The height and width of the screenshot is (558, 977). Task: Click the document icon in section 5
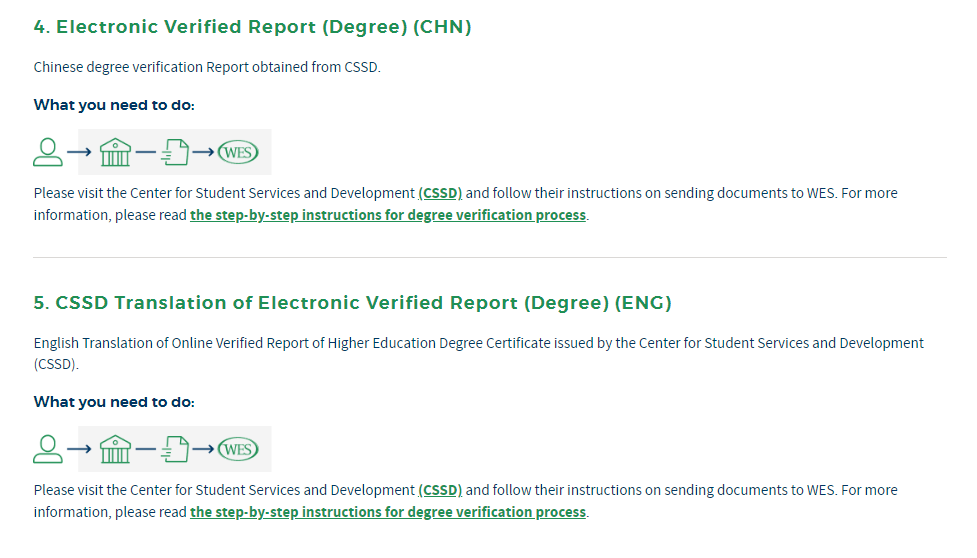(175, 449)
